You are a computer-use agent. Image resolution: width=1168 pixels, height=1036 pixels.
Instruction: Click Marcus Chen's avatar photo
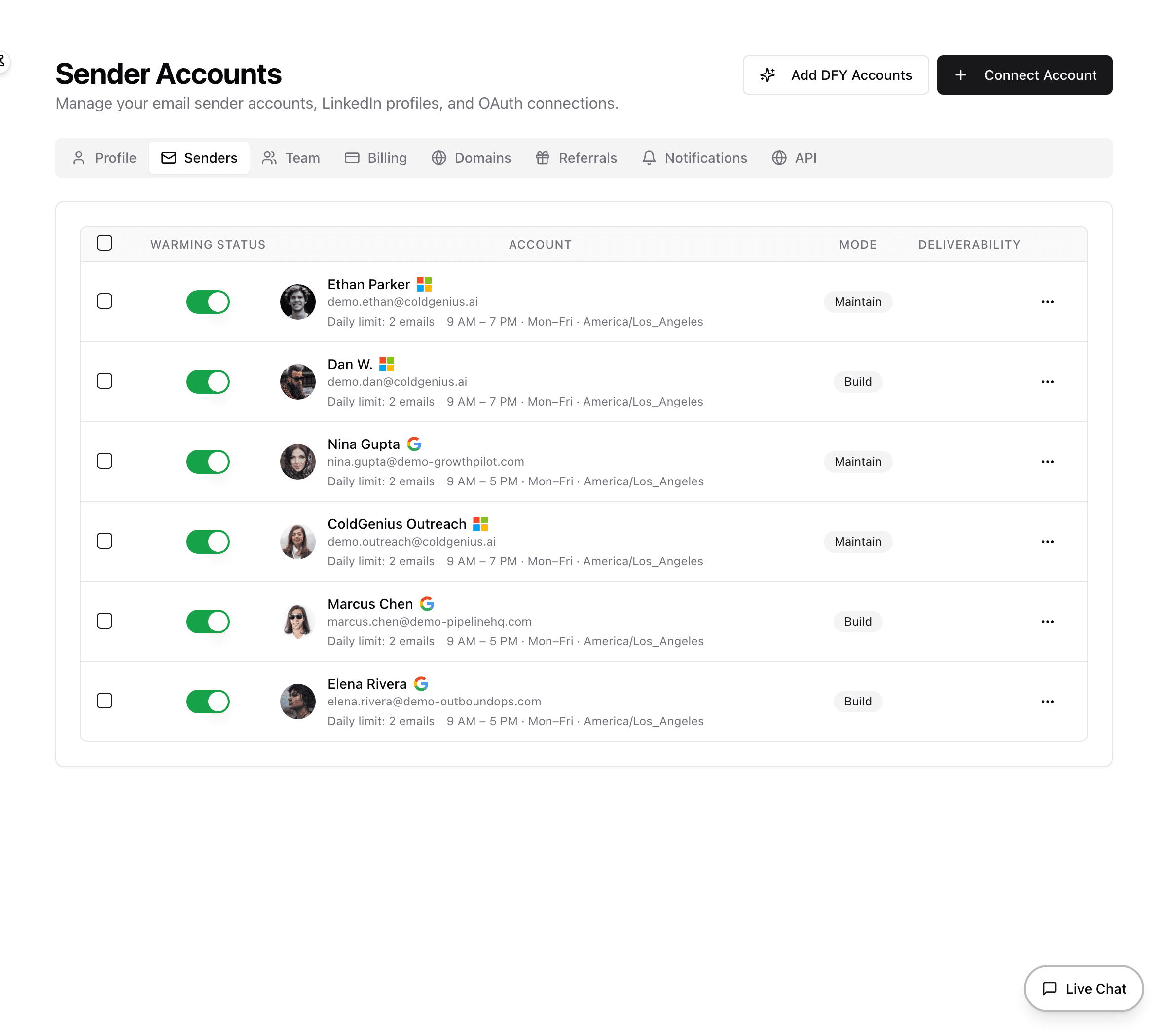[x=298, y=622]
